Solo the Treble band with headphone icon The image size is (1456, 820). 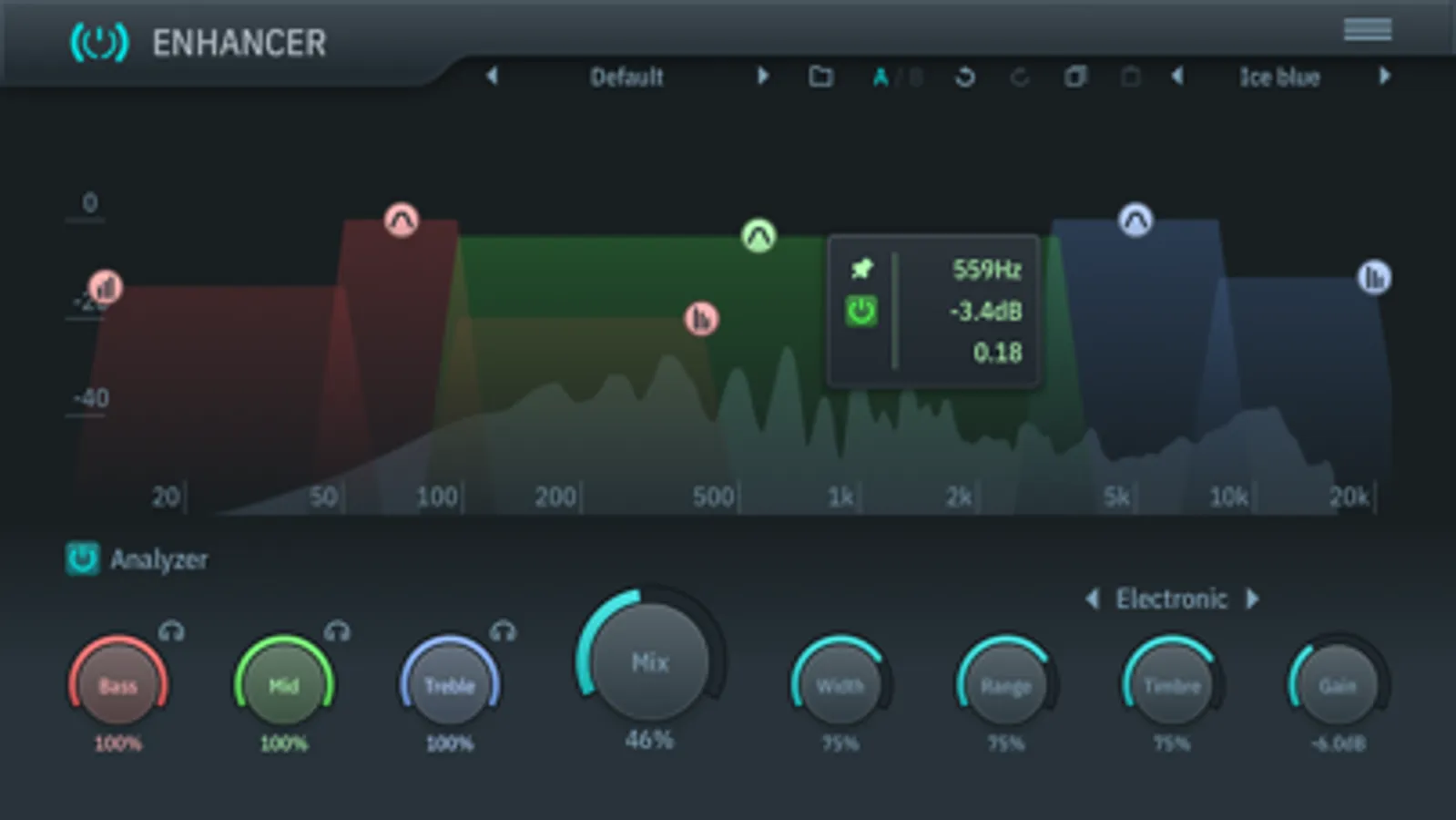(503, 630)
